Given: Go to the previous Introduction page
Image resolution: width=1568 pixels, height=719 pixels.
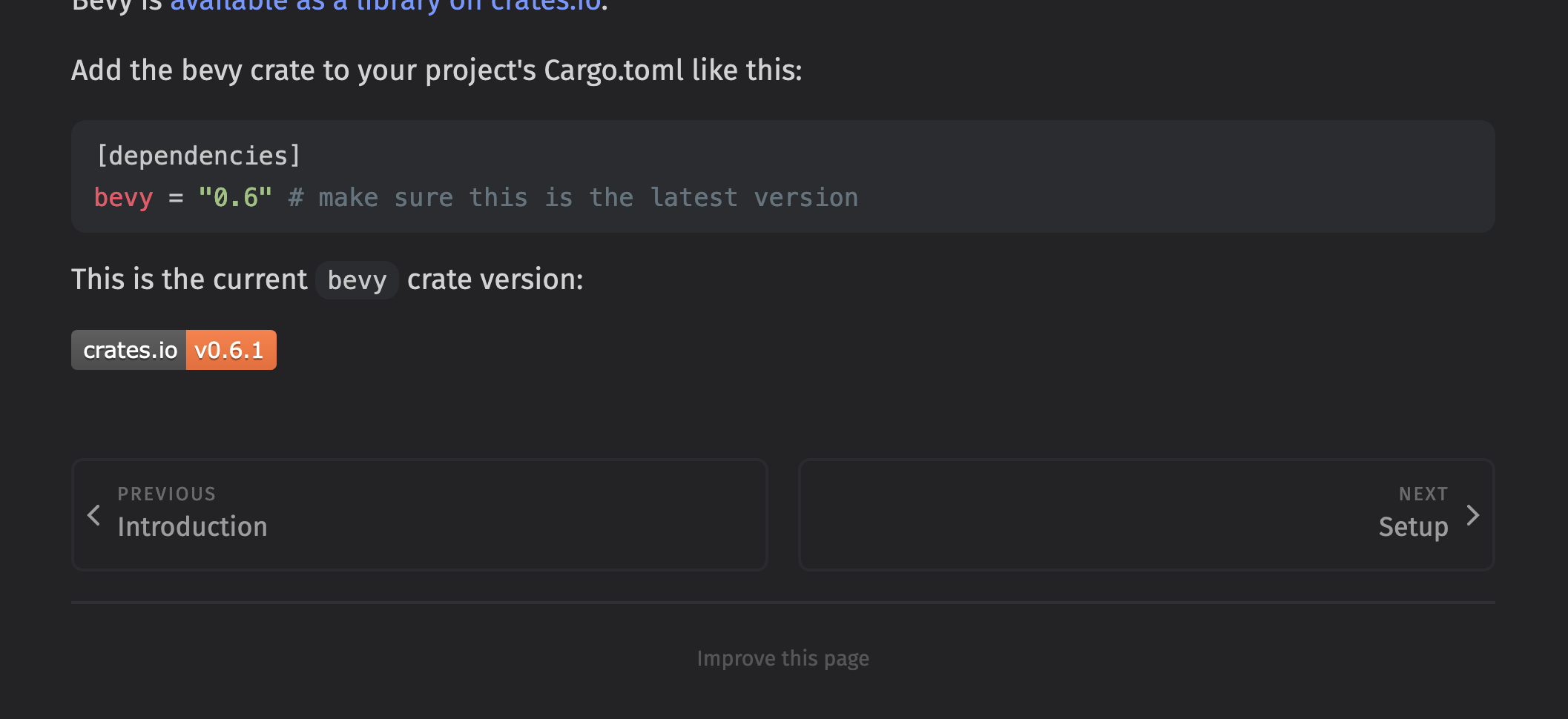Looking at the screenshot, I should [x=419, y=514].
